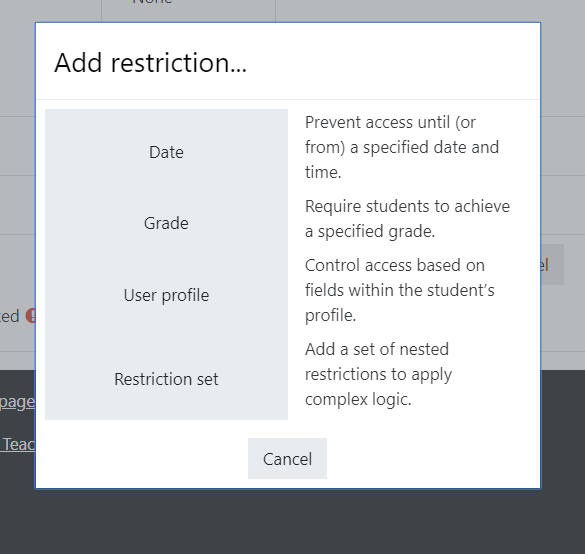This screenshot has width=585, height=554.
Task: Click the text ending in 'ed' beside the warning icon
Action: (9, 316)
